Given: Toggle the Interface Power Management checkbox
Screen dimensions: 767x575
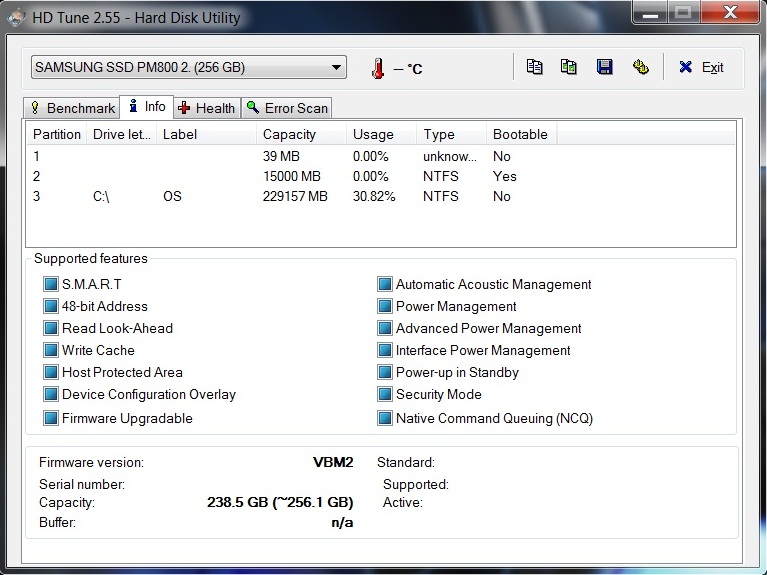Looking at the screenshot, I should pos(385,350).
